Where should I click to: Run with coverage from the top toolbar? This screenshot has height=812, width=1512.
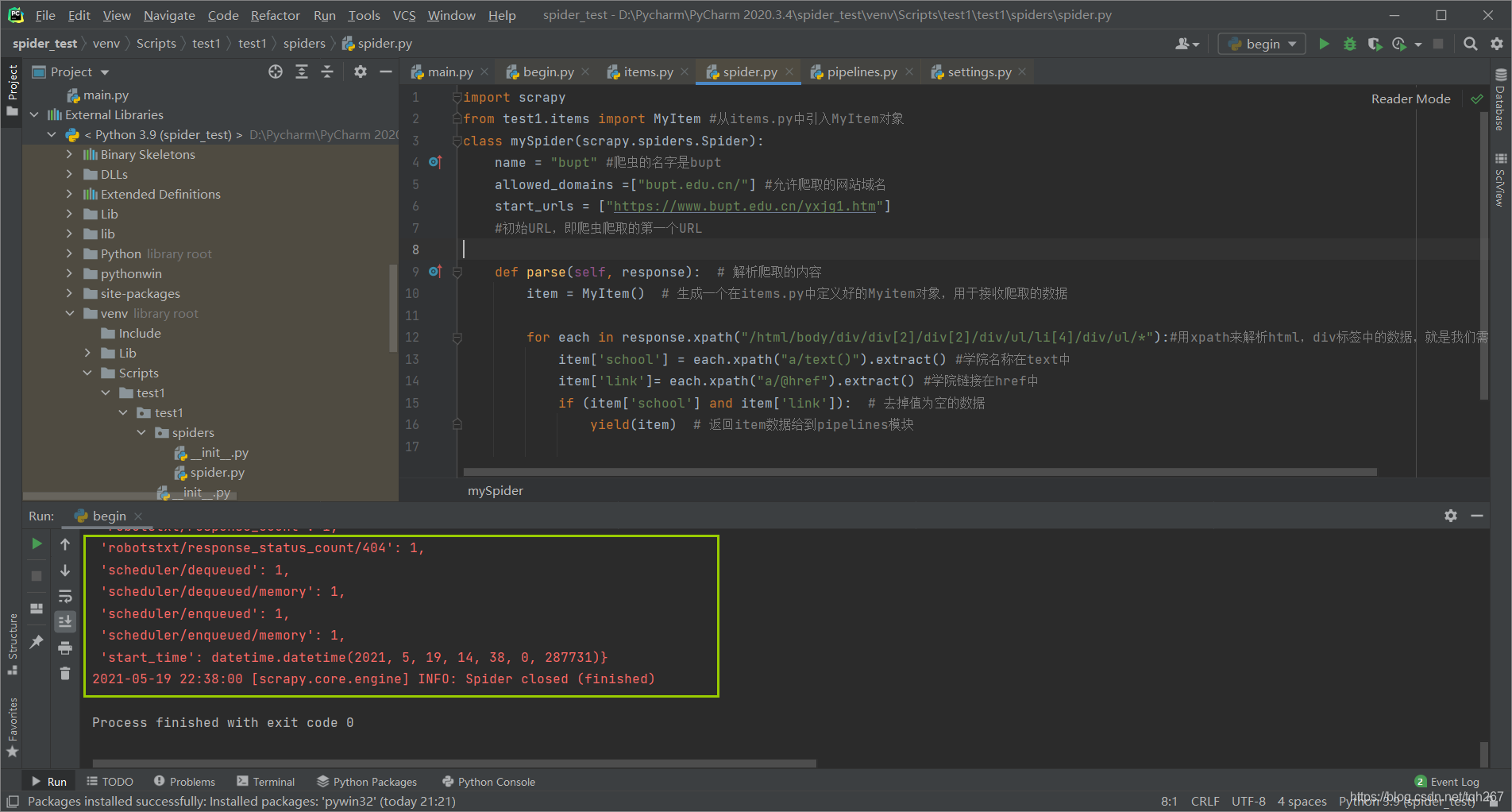(x=1375, y=44)
